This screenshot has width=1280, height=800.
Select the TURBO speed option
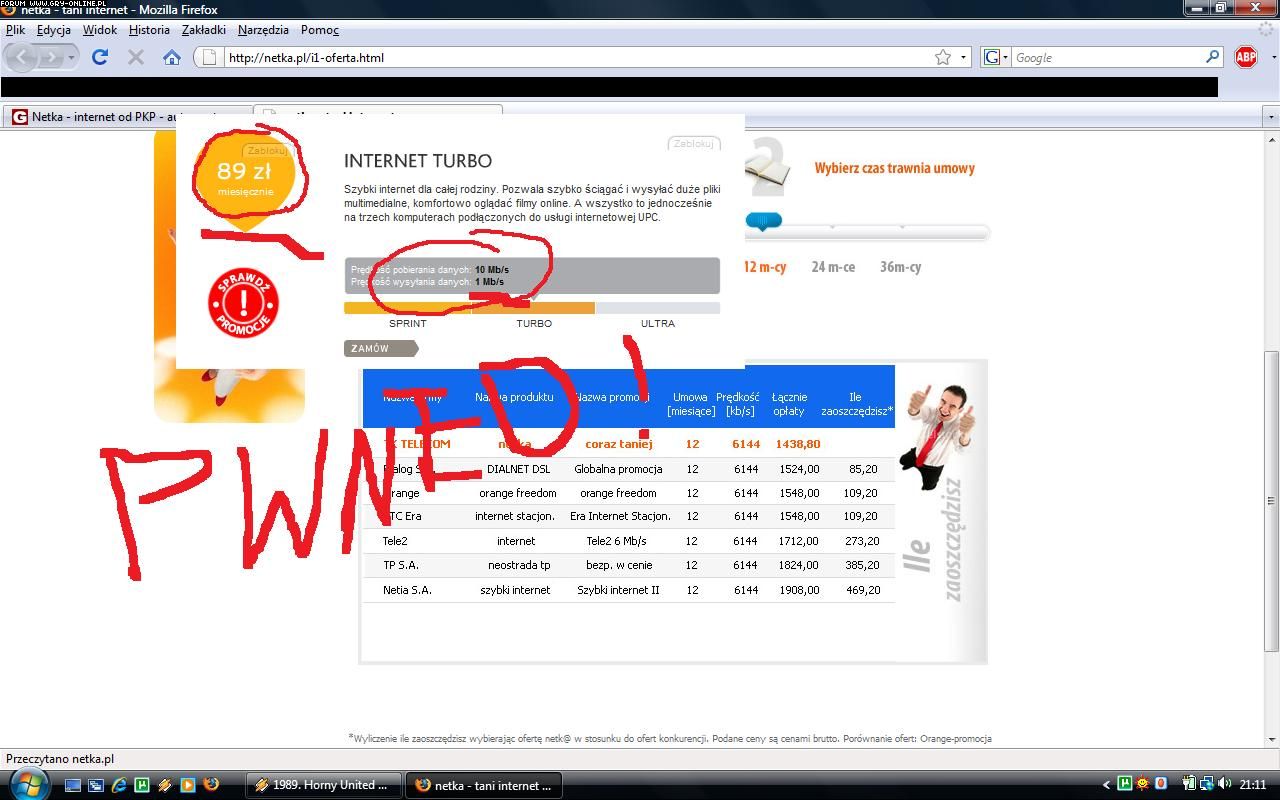pyautogui.click(x=534, y=323)
